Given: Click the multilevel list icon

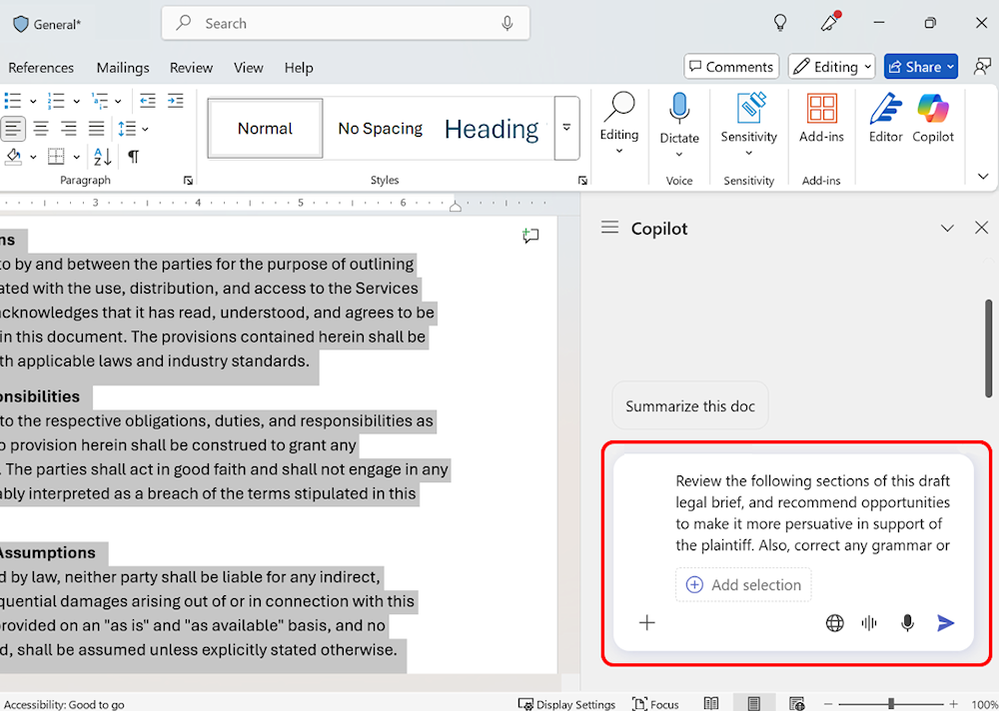Looking at the screenshot, I should click(99, 101).
